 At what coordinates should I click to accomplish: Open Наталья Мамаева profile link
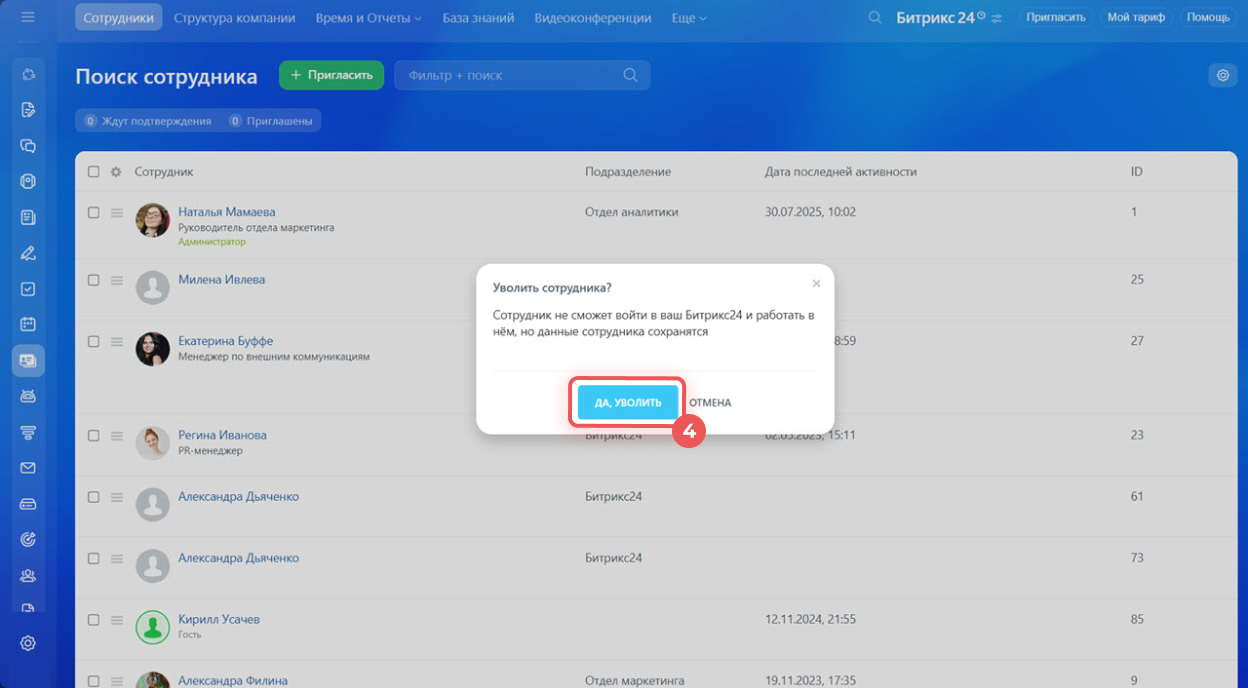tap(226, 212)
